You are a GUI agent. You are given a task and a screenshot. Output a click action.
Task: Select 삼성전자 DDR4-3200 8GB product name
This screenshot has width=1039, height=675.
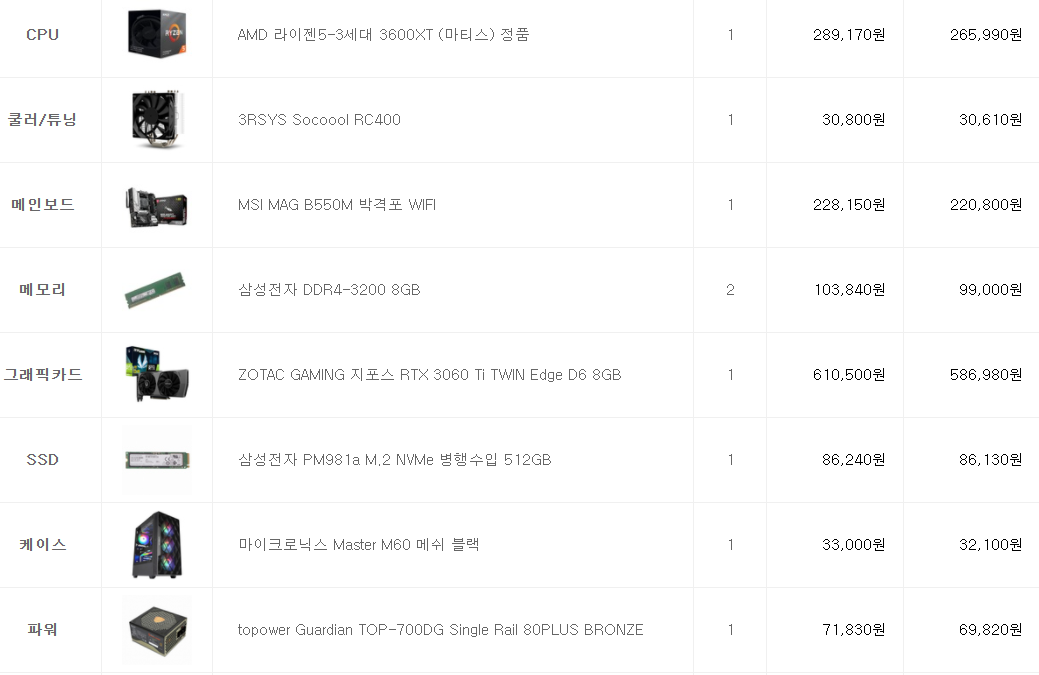328,290
